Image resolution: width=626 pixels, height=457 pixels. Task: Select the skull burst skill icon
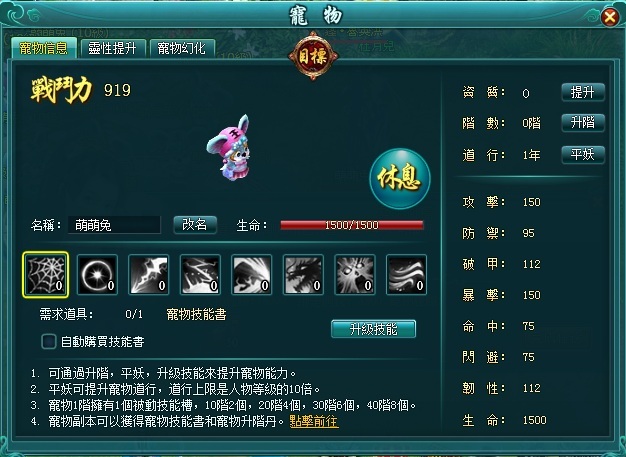click(x=355, y=275)
